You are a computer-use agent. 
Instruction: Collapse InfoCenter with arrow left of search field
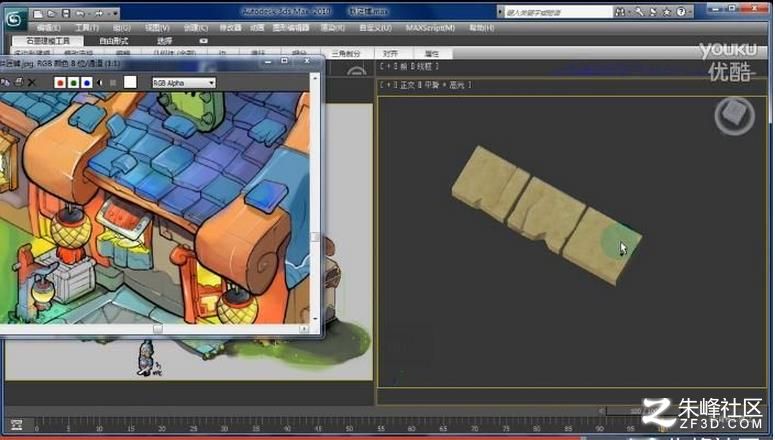pyautogui.click(x=500, y=12)
